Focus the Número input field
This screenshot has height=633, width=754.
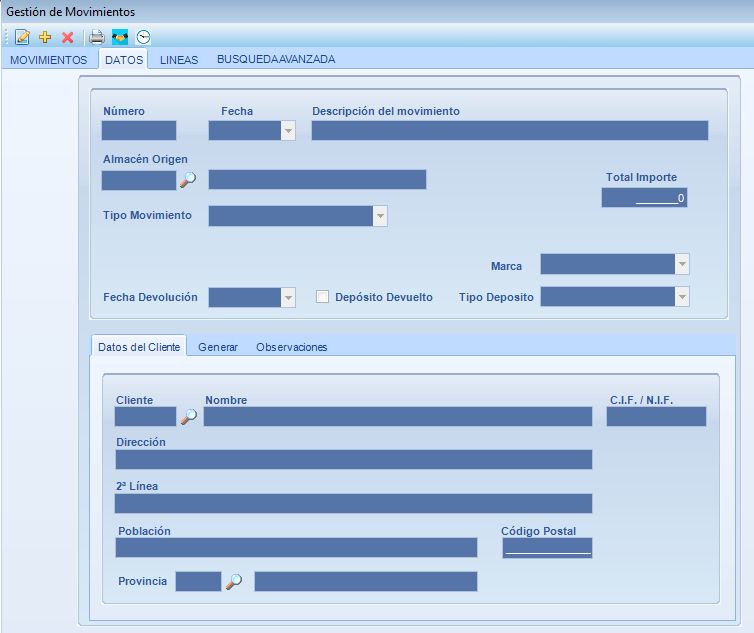pyautogui.click(x=139, y=130)
